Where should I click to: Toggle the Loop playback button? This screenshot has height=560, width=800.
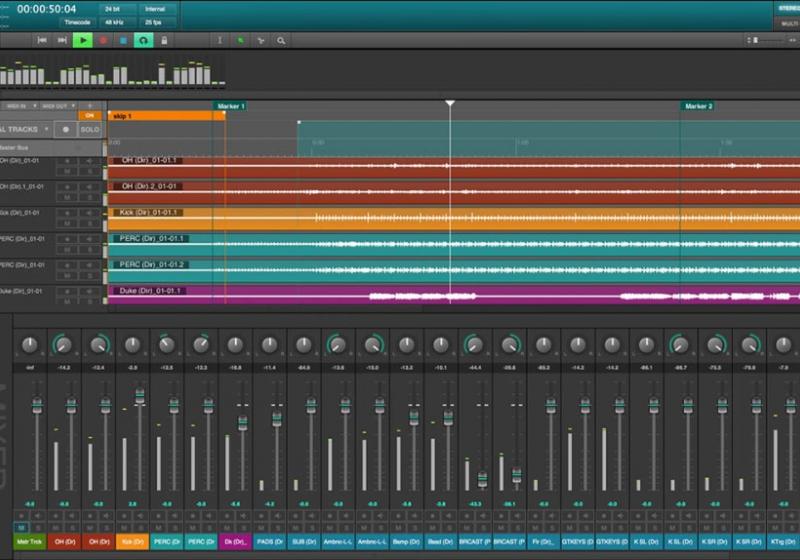point(143,40)
